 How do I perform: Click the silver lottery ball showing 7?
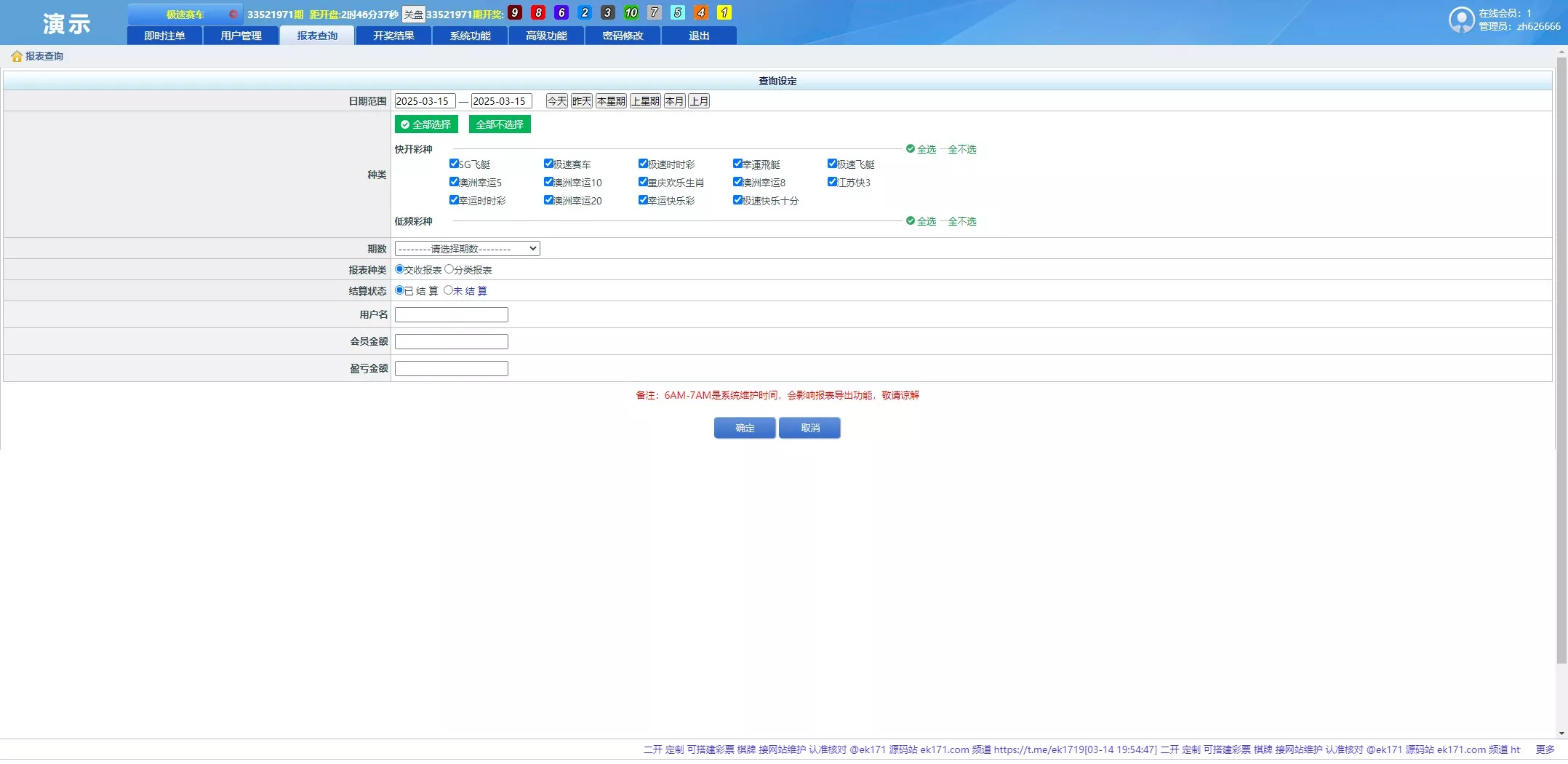click(x=654, y=12)
